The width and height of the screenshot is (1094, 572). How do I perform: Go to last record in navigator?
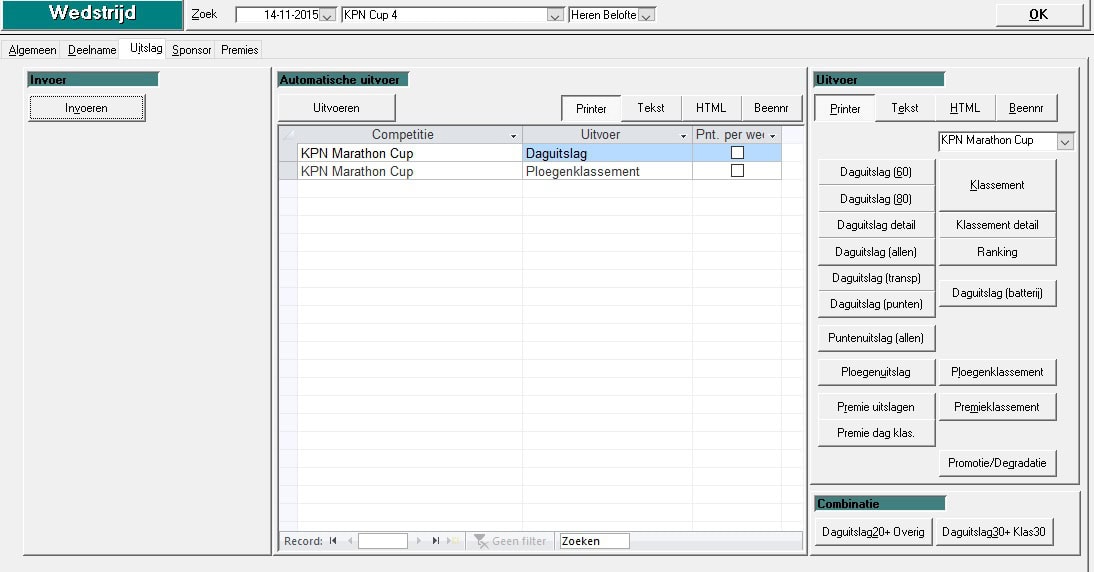pos(436,541)
